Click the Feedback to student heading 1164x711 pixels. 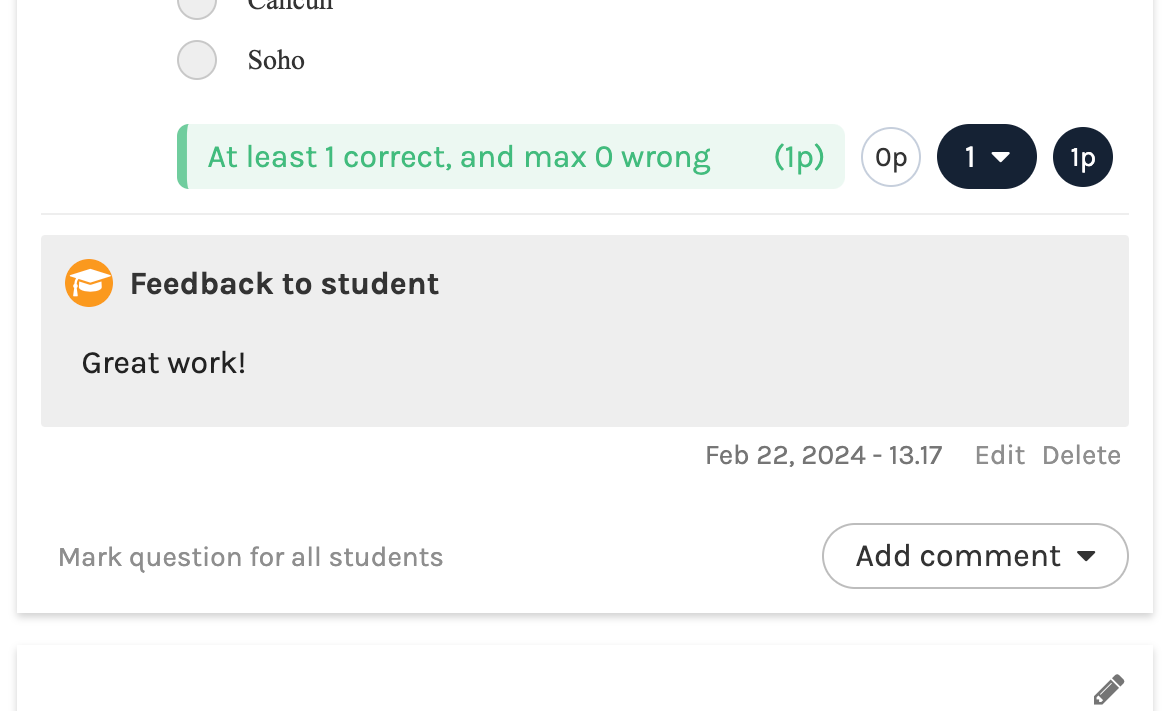coord(284,283)
